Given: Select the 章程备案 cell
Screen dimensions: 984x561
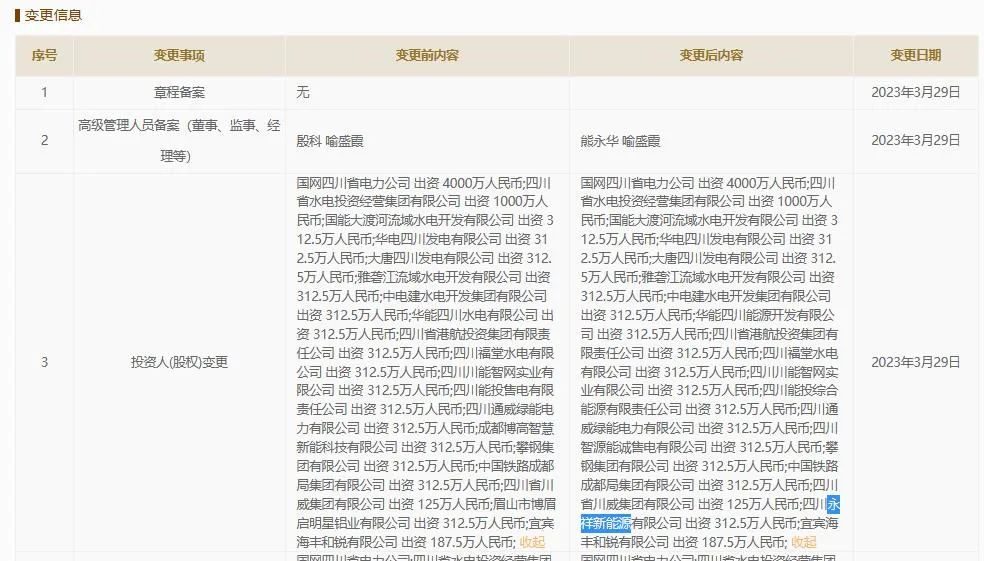Looking at the screenshot, I should click(179, 92).
